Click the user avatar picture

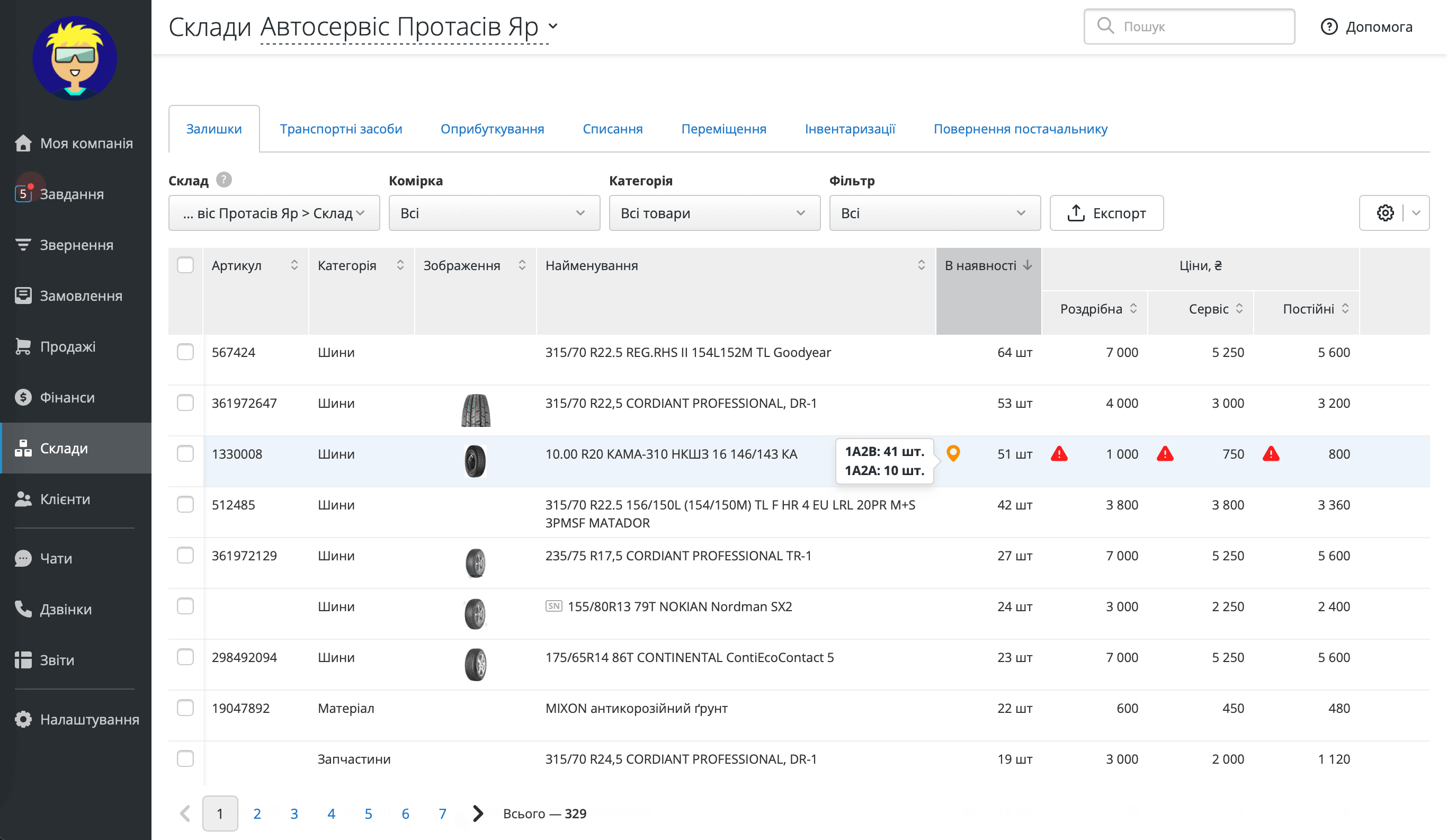75,58
